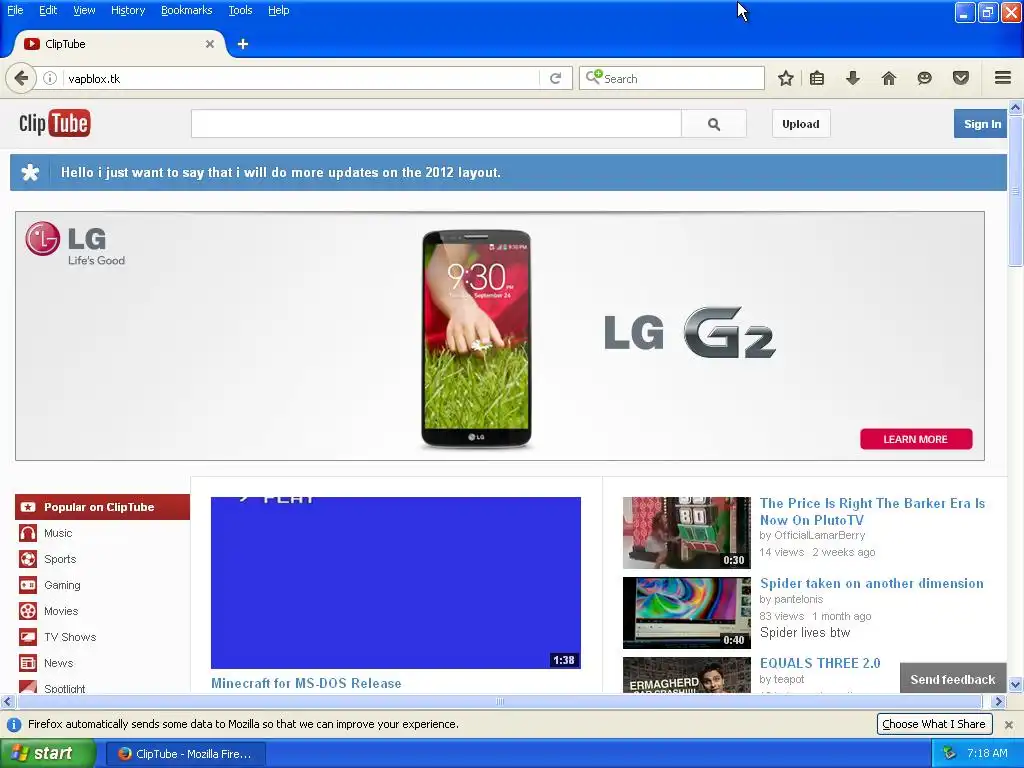The height and width of the screenshot is (768, 1024).
Task: Open the History menu
Action: [x=127, y=10]
